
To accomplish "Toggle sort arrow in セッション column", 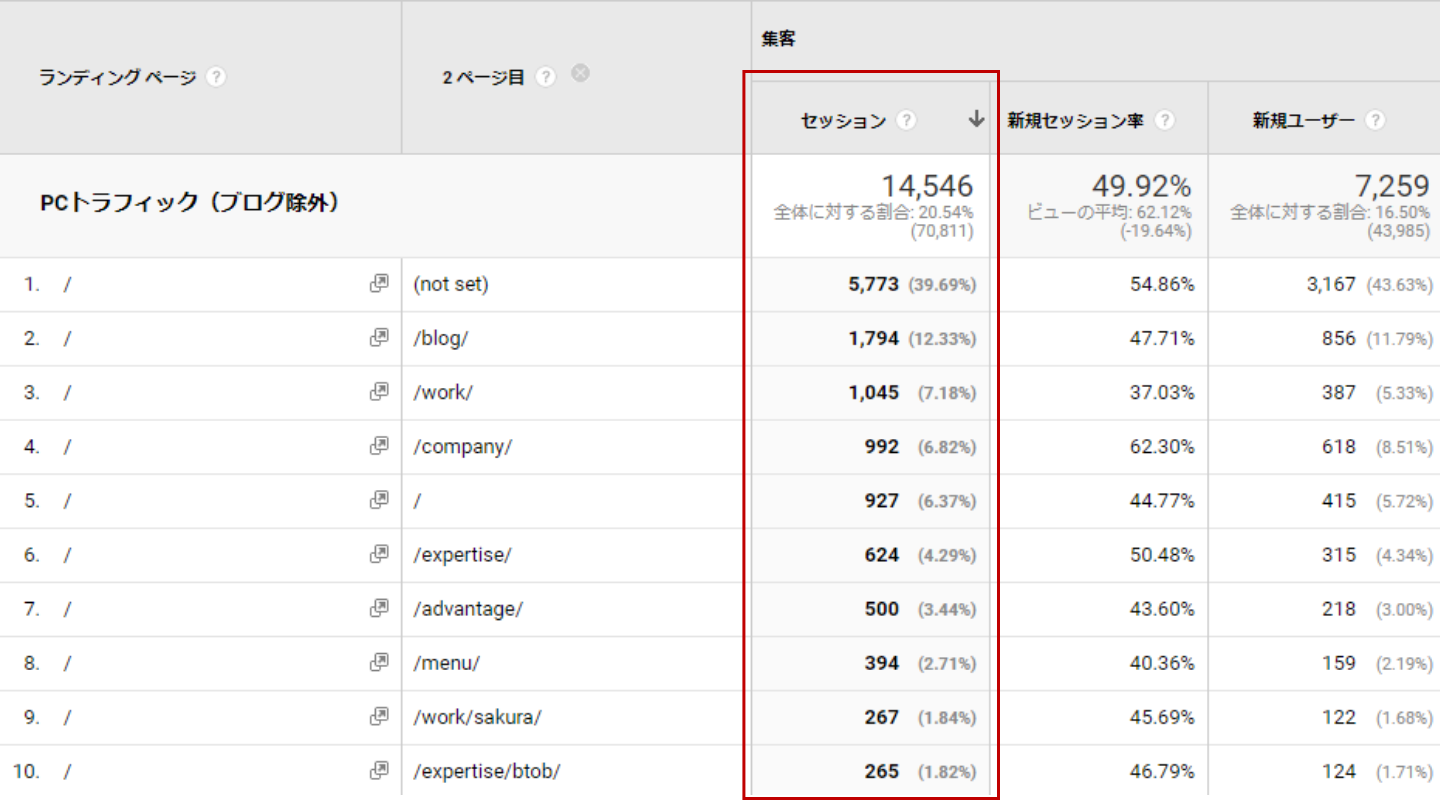I will coord(977,120).
